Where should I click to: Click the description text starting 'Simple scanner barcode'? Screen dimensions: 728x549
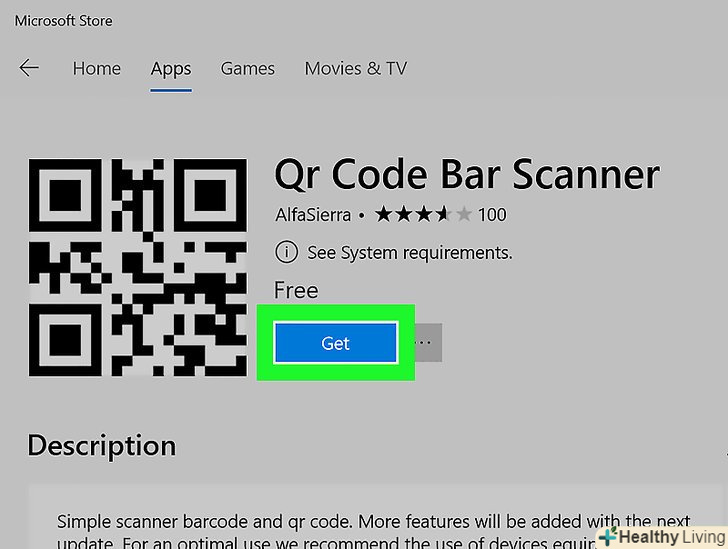point(374,530)
